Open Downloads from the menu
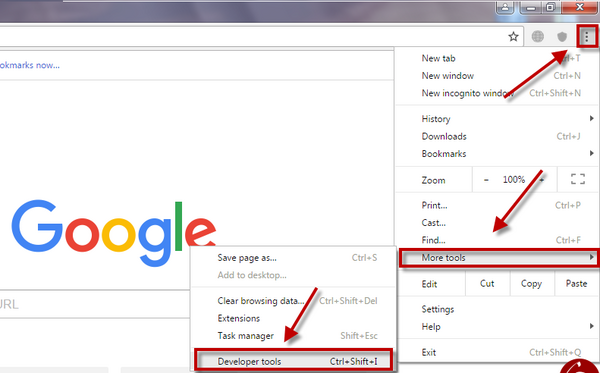 pos(498,136)
